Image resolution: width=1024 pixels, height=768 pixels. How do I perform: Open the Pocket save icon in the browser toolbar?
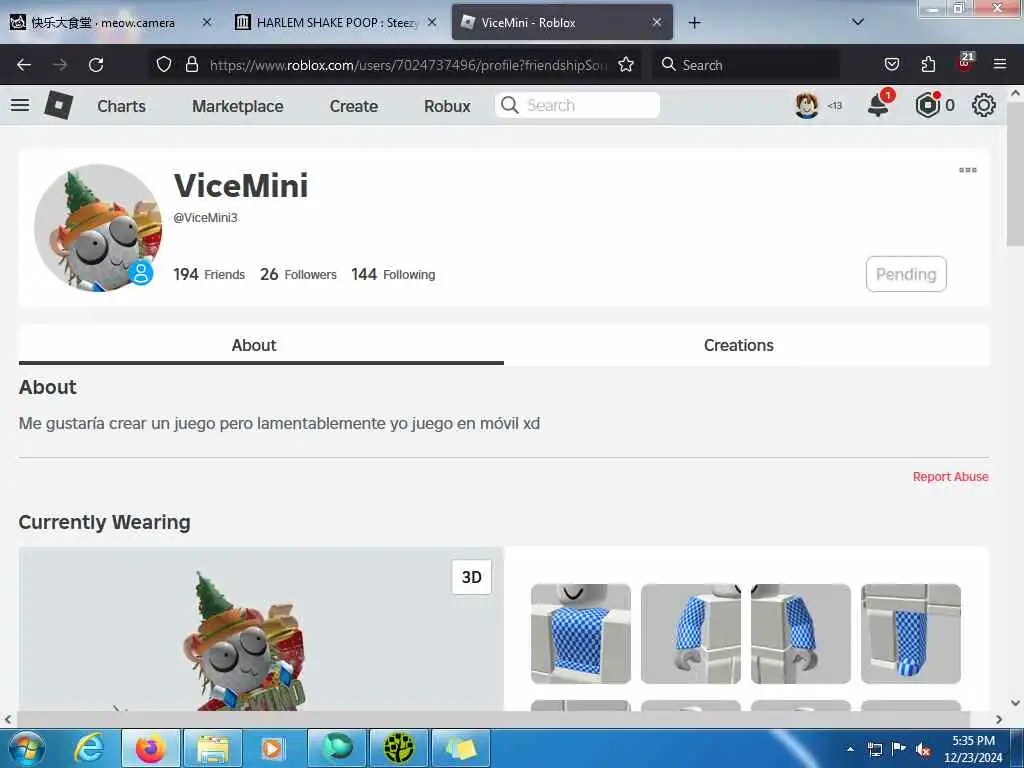click(891, 64)
